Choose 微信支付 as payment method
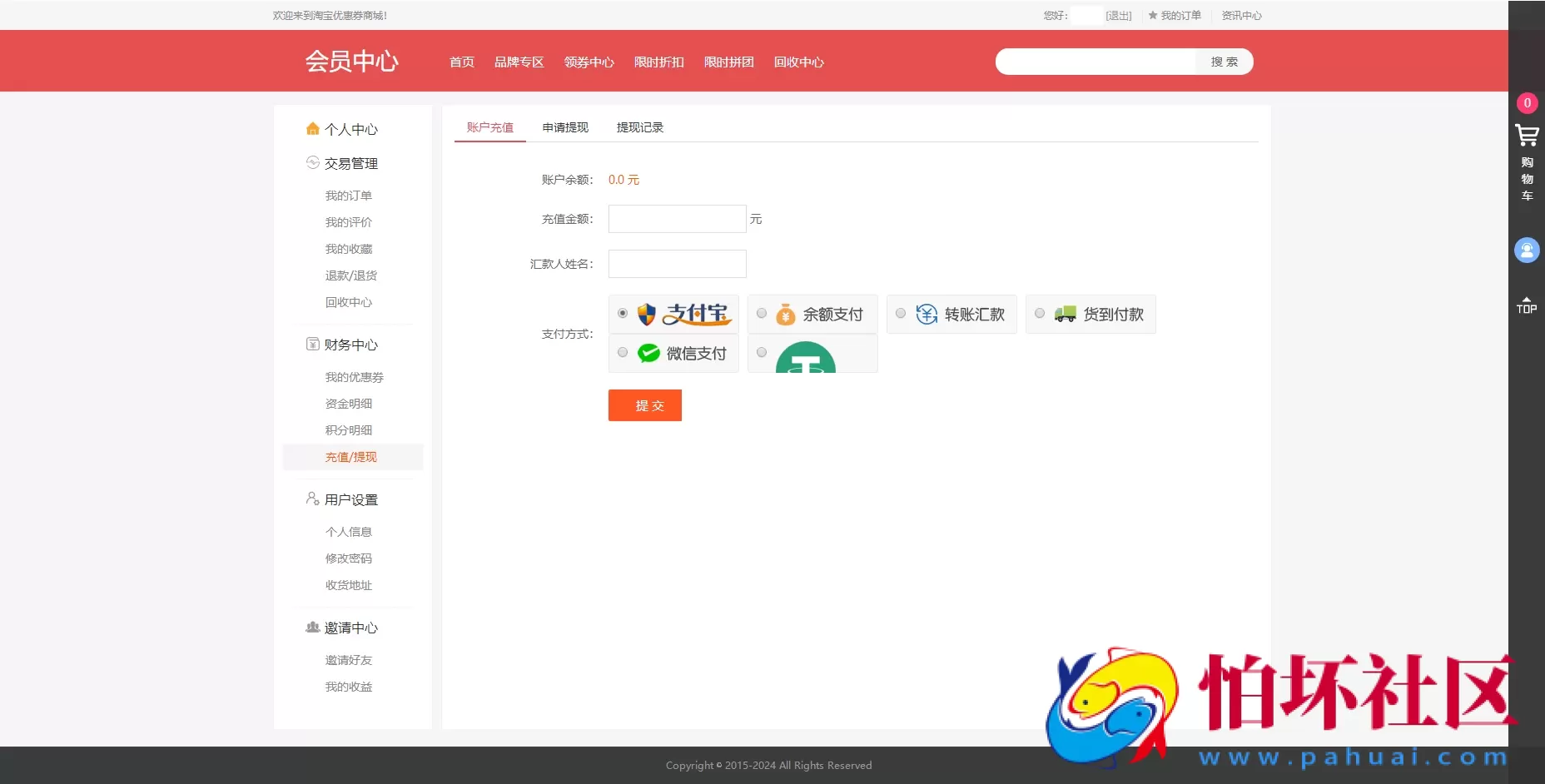This screenshot has height=784, width=1545. pyautogui.click(x=623, y=352)
